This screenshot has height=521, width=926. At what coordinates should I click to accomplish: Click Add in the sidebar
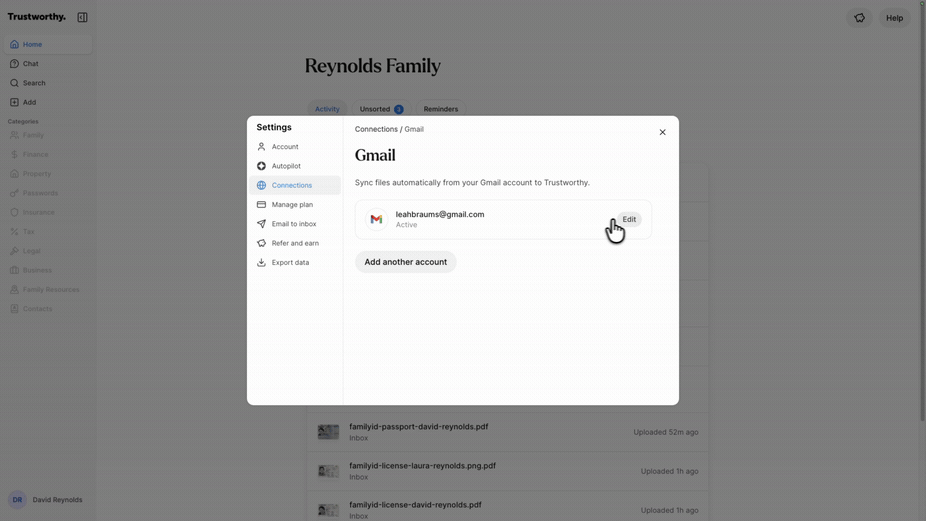48,102
